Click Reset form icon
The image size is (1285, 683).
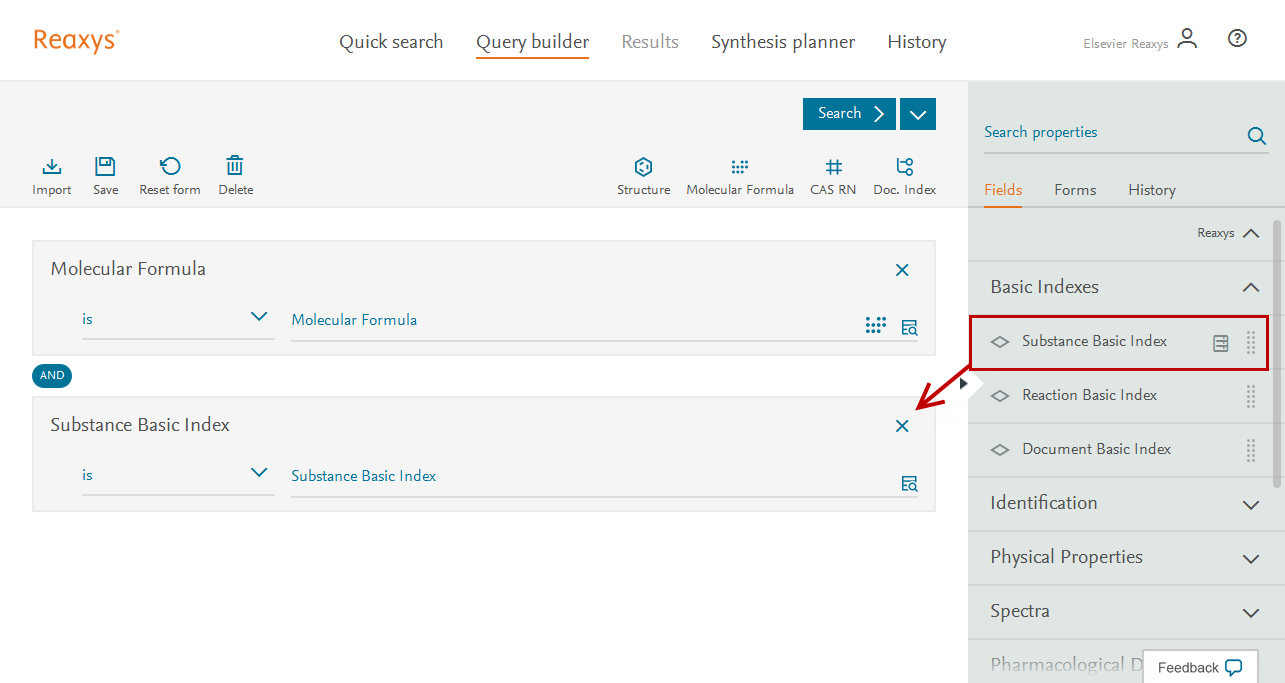[170, 167]
